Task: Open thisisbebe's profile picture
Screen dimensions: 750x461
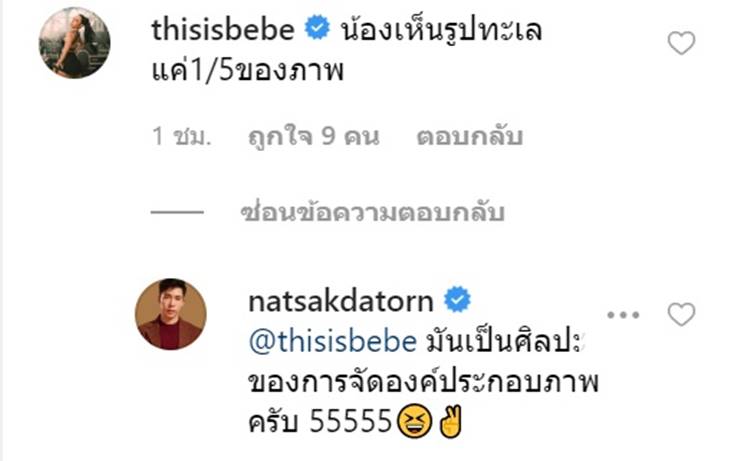Action: coord(74,43)
